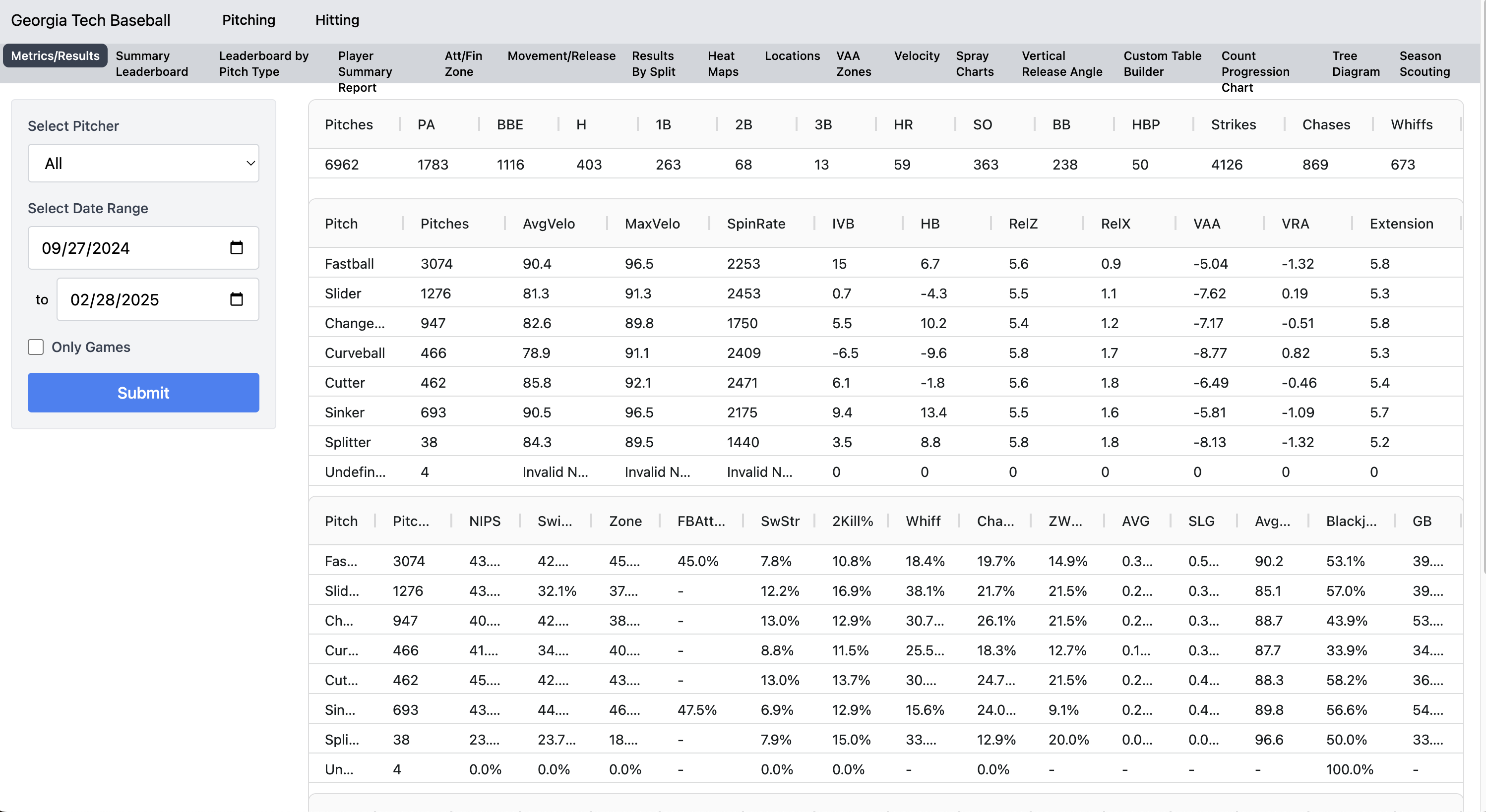Enable the Only Games checkbox
Image resolution: width=1486 pixels, height=812 pixels.
36,347
